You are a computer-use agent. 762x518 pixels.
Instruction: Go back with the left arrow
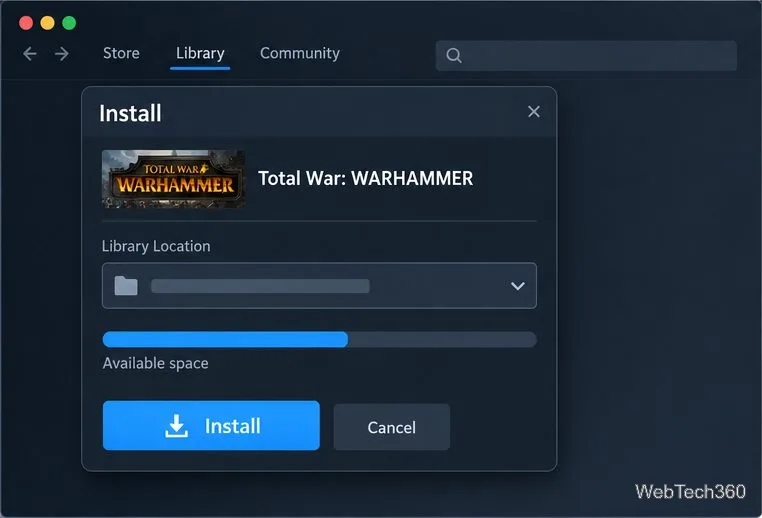(30, 53)
